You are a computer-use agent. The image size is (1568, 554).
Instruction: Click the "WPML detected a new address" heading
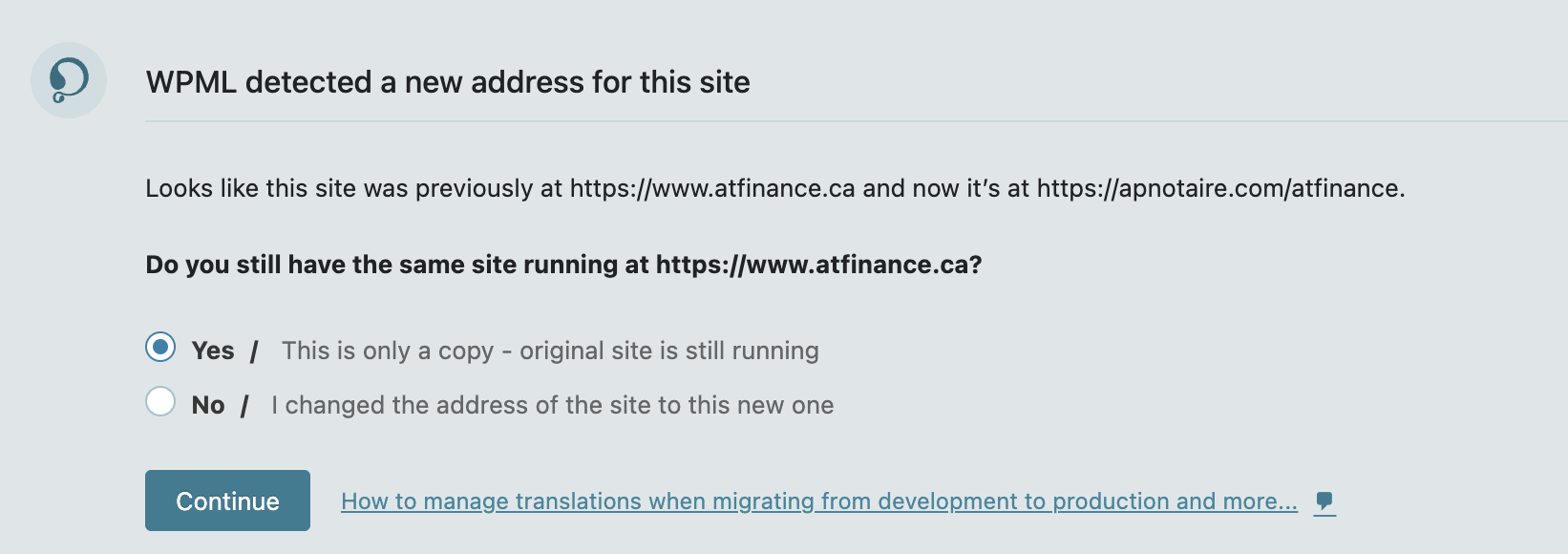448,82
